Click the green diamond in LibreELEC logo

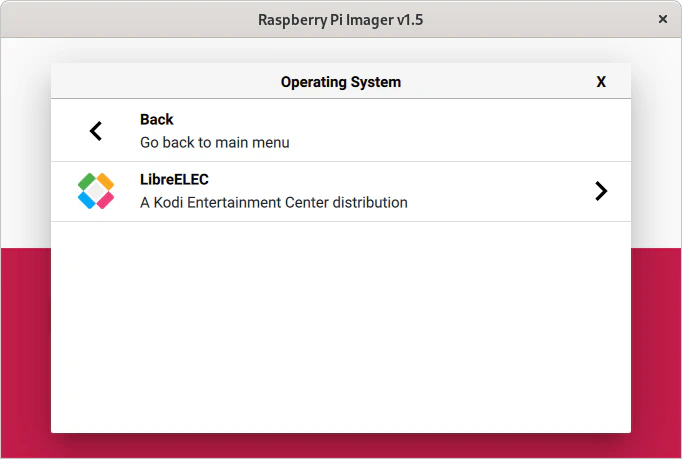87,181
